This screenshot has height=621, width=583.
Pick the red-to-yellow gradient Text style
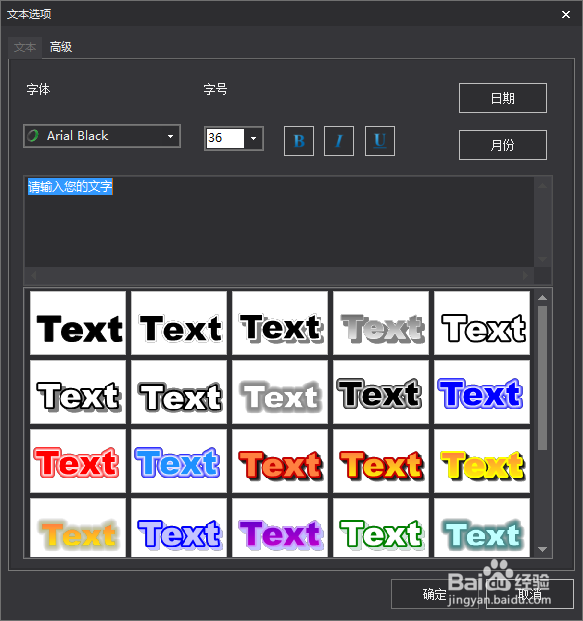pyautogui.click(x=381, y=461)
